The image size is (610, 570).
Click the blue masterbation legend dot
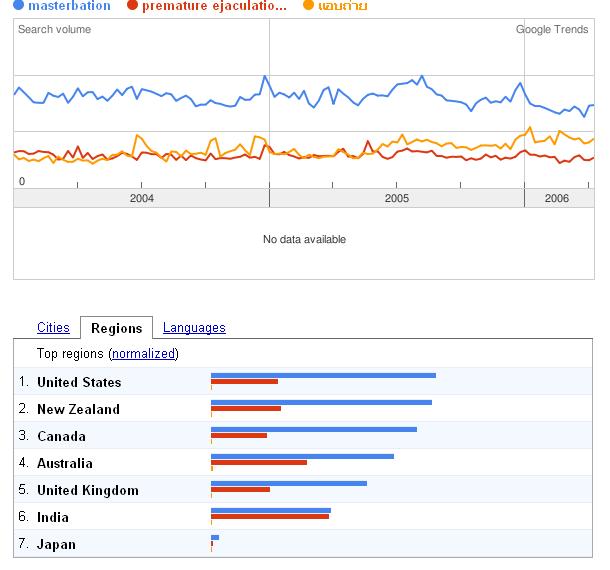(x=18, y=5)
